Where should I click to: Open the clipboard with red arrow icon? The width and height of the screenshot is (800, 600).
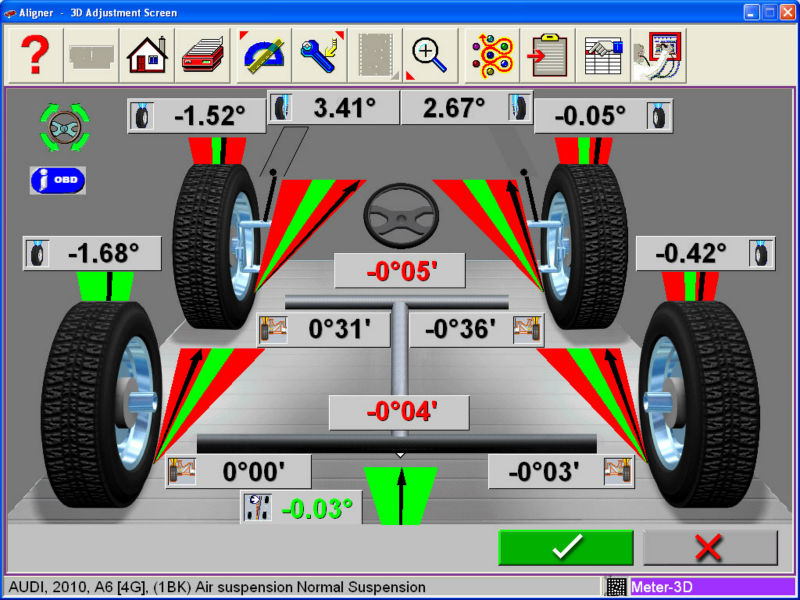[548, 56]
